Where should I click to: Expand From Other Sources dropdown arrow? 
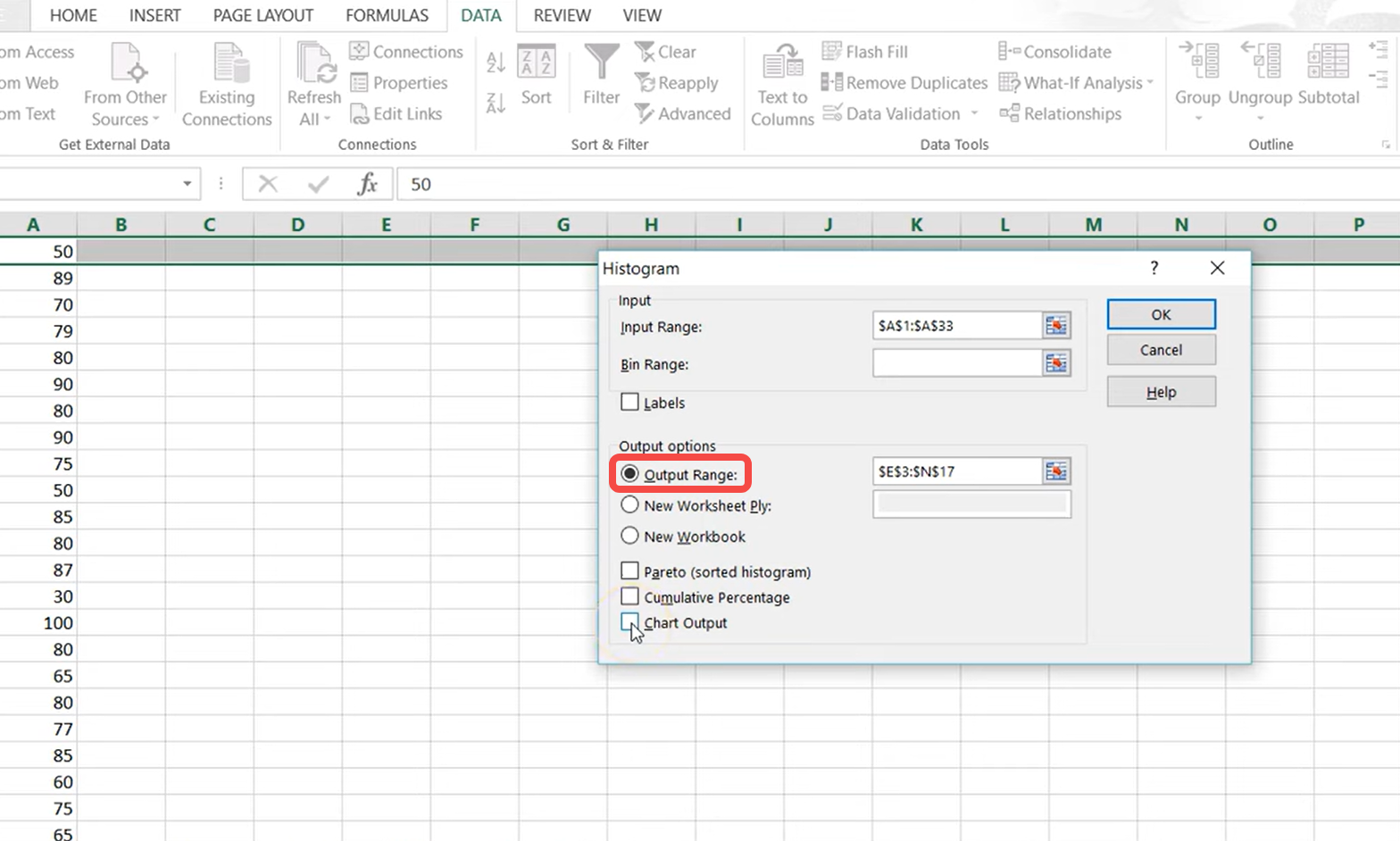coord(156,120)
